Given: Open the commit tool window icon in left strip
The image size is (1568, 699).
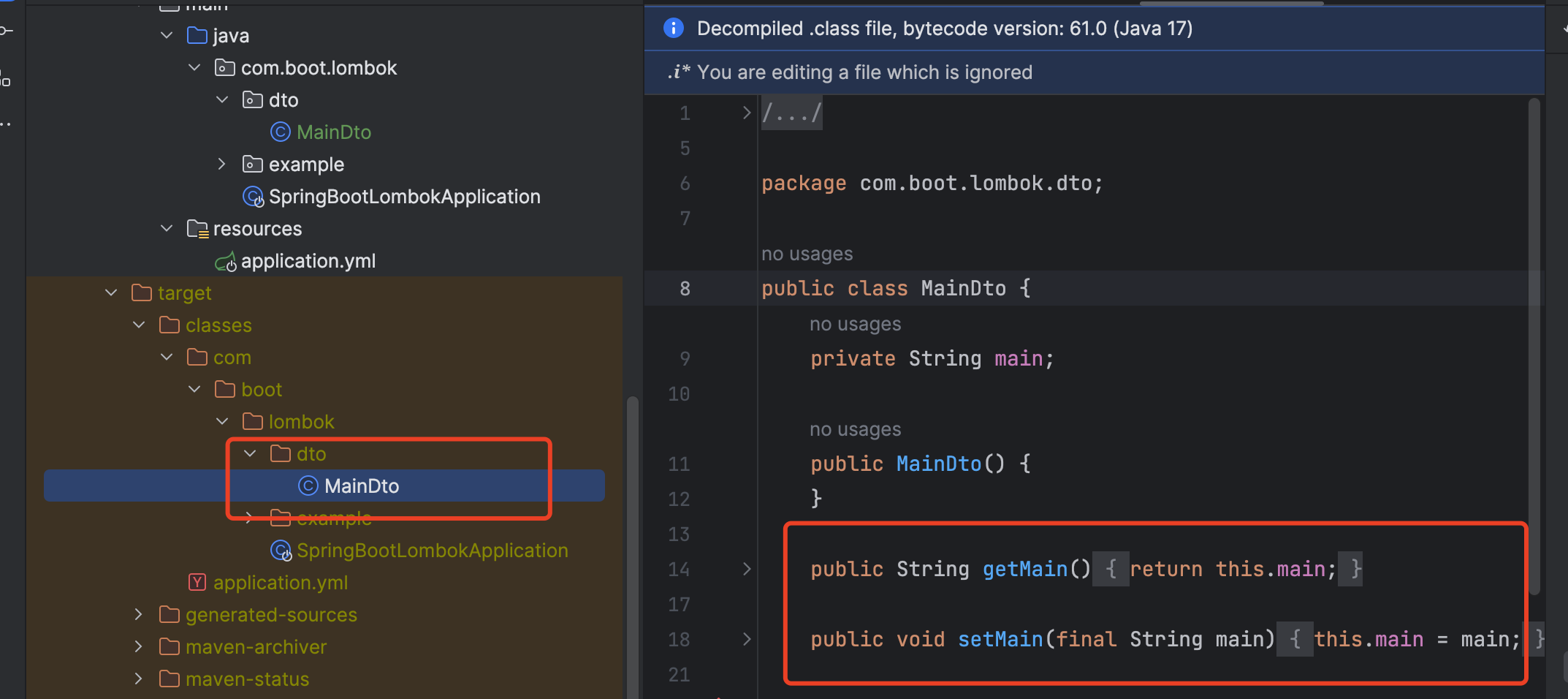Looking at the screenshot, I should (7, 30).
